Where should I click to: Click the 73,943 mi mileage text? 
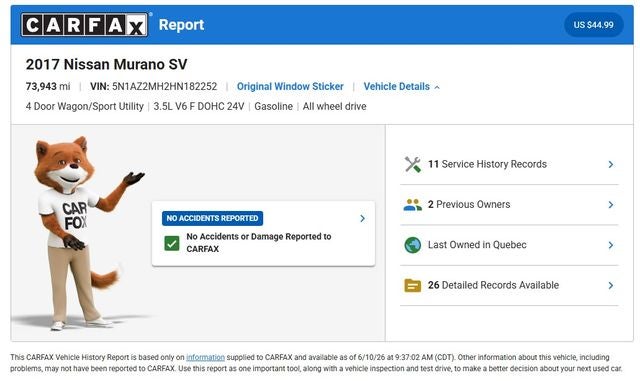pyautogui.click(x=48, y=87)
